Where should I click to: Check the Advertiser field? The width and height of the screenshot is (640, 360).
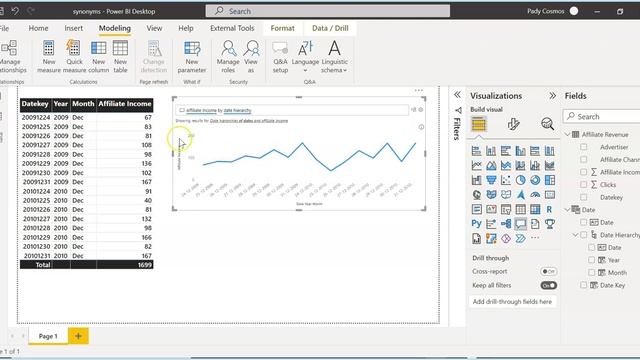(584, 147)
